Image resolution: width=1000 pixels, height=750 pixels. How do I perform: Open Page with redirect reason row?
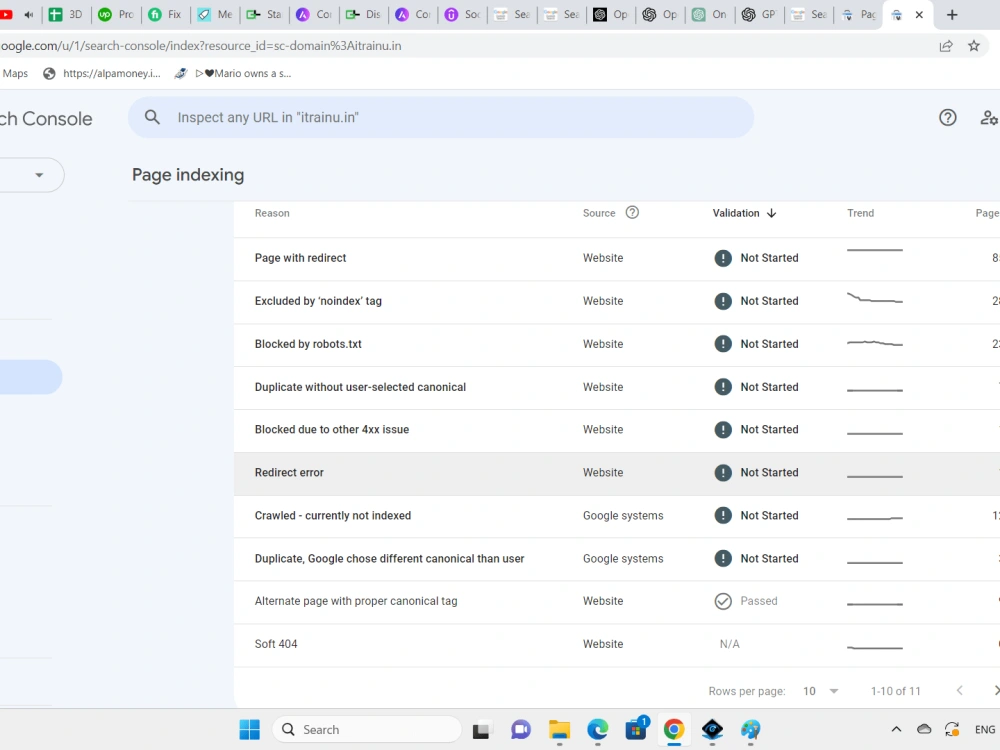click(617, 258)
